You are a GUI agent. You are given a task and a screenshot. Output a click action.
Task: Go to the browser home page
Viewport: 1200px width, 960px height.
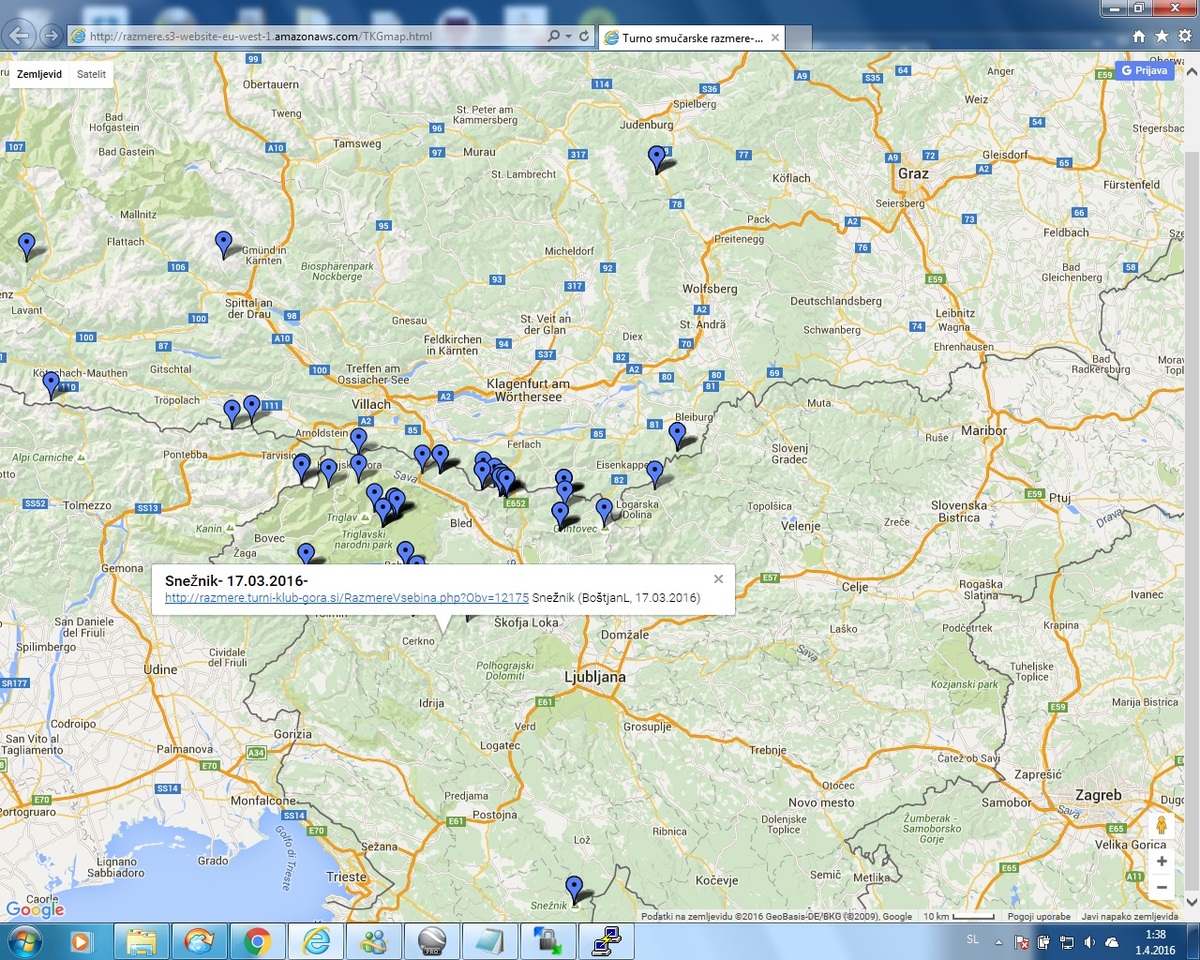coord(1139,36)
